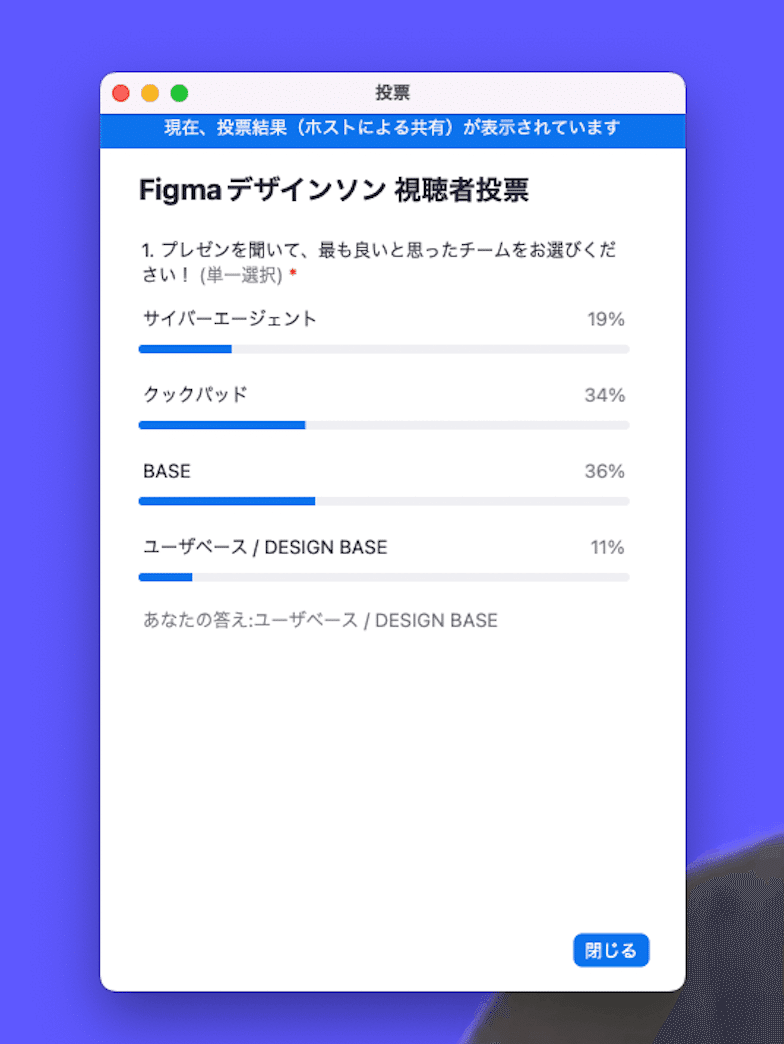Click the クックパッド result label
Screen dimensions: 784x1044
196,395
